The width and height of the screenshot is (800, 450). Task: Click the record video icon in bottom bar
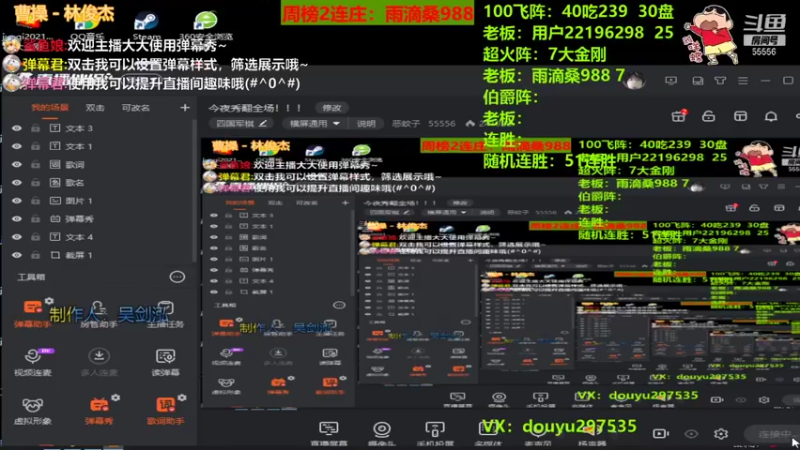[661, 434]
